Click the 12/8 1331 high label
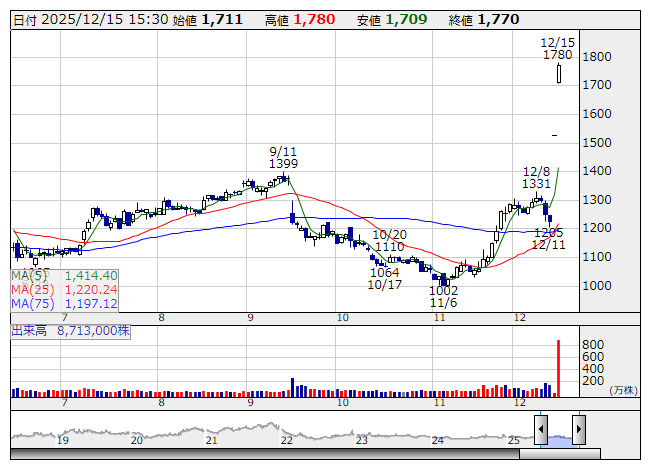This screenshot has width=653, height=470. pos(536,177)
